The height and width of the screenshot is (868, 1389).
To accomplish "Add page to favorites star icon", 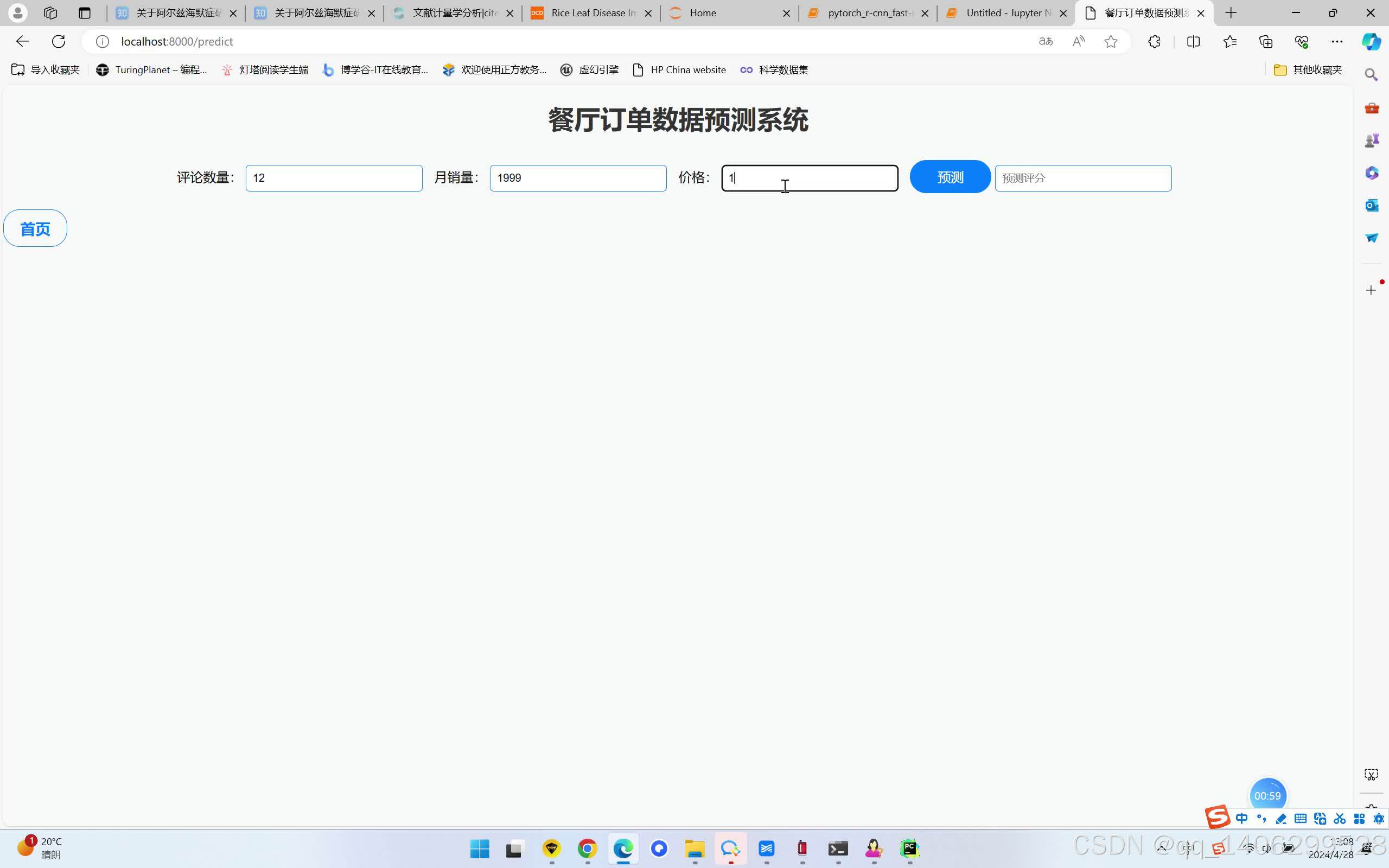I will coord(1111,41).
